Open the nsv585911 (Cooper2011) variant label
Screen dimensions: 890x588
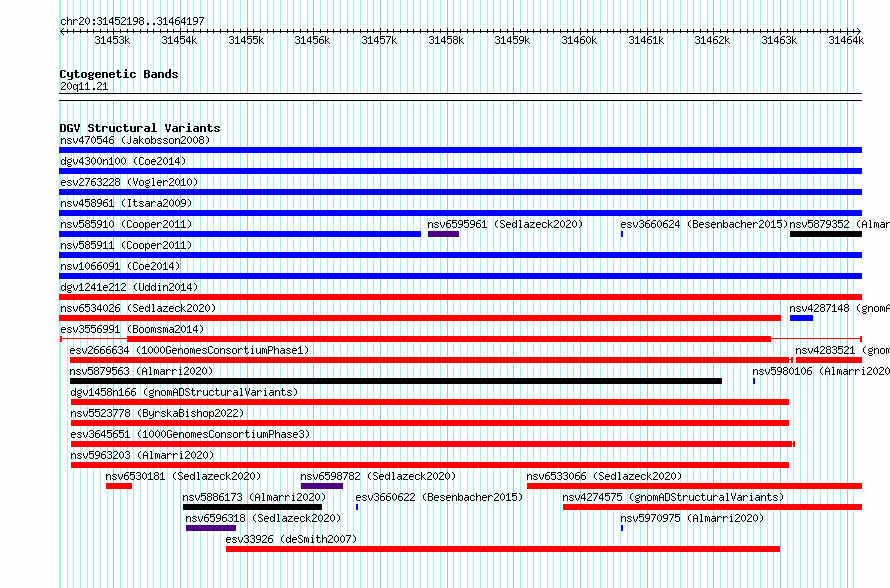tap(126, 245)
